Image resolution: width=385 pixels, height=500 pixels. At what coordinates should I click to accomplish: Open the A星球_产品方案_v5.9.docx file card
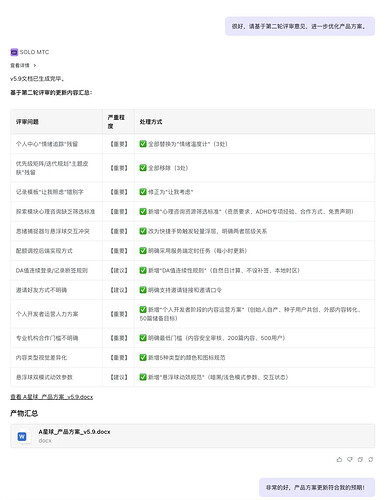192,436
